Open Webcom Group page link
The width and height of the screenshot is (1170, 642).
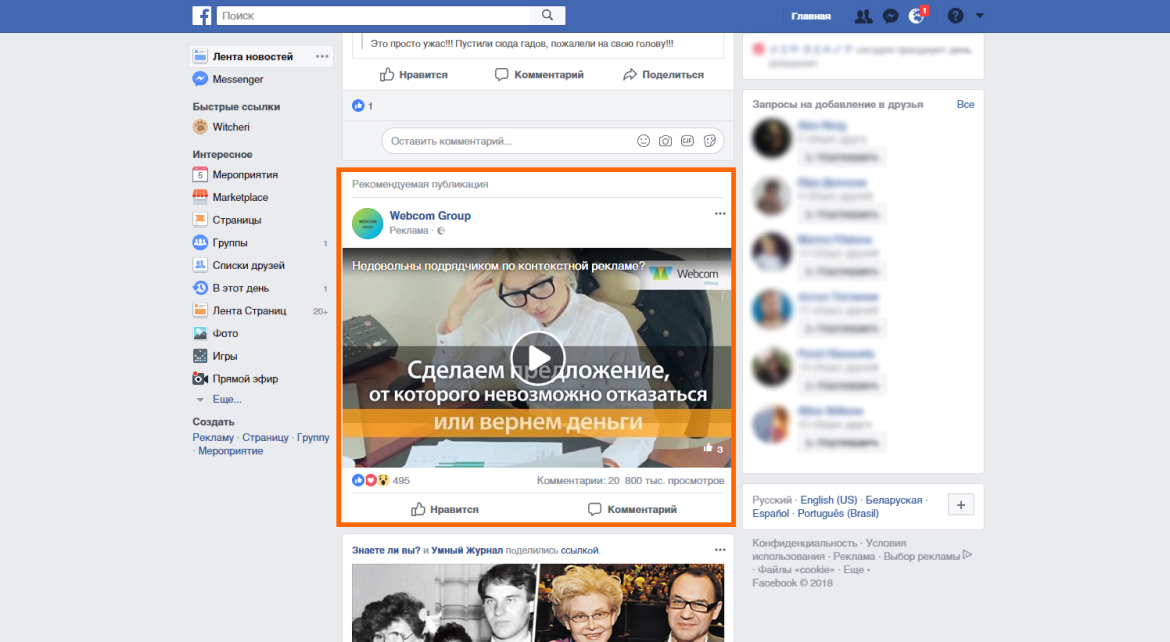[x=430, y=216]
